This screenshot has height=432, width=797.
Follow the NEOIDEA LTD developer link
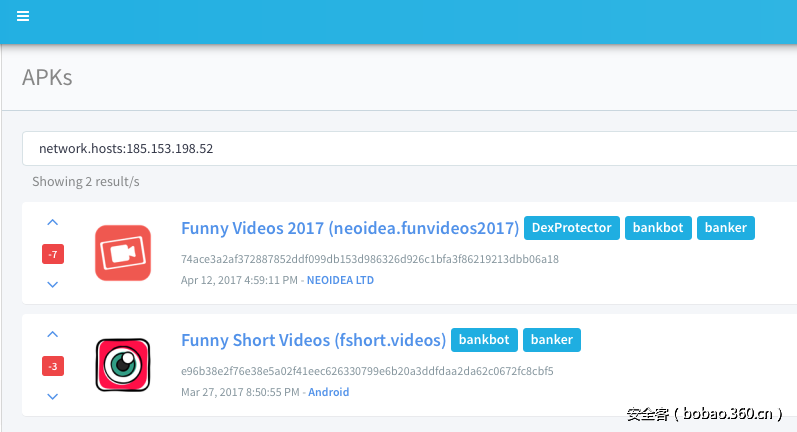340,281
